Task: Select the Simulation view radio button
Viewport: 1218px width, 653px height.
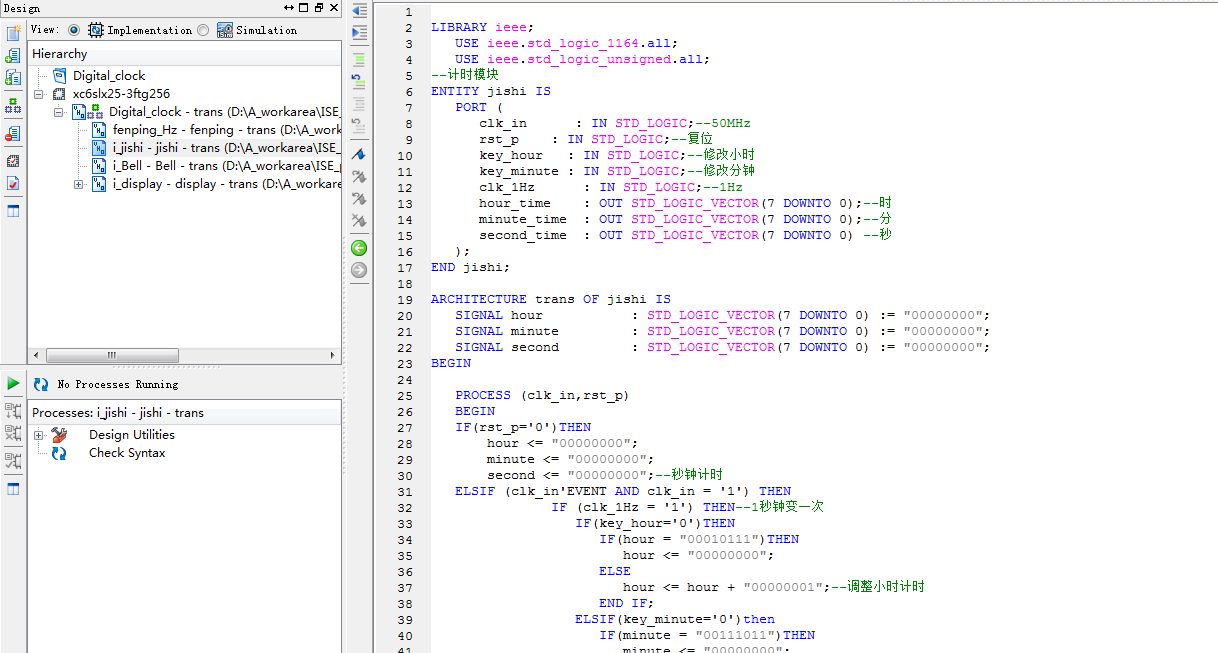Action: (x=204, y=30)
